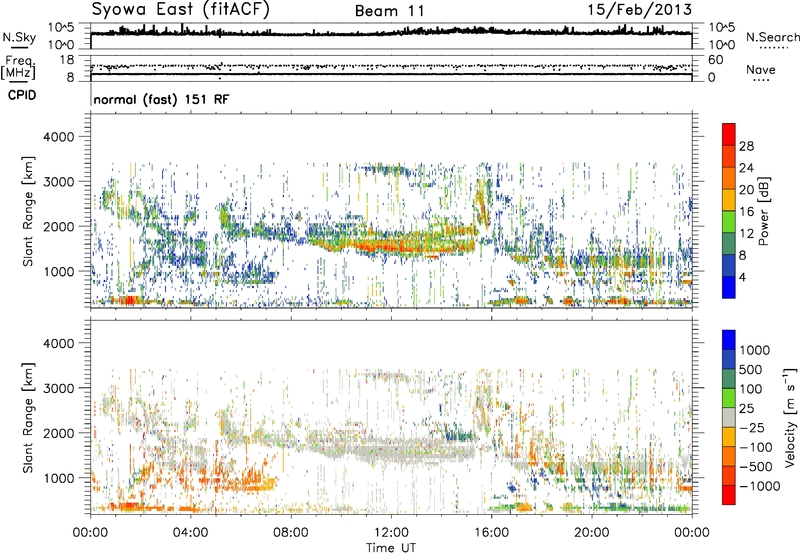Viewport: 800px width, 554px height.
Task: Click the '60' Nave tick label
Action: coord(715,60)
